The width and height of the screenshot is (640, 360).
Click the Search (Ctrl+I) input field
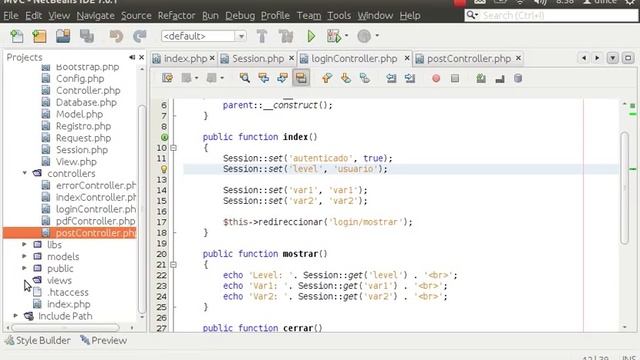[551, 16]
